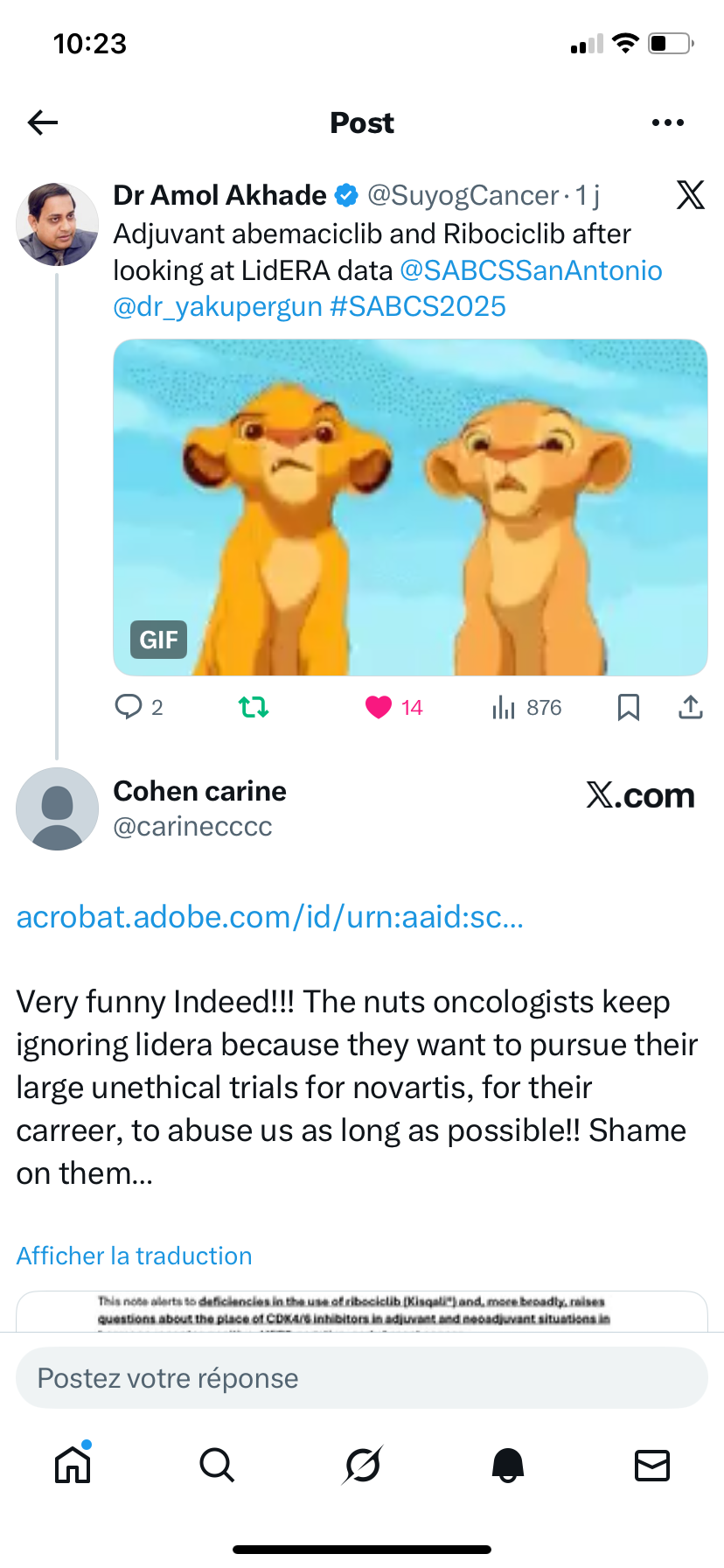Open the Notifications bell tab
Viewport: 724px width, 1568px height.
click(x=507, y=1465)
